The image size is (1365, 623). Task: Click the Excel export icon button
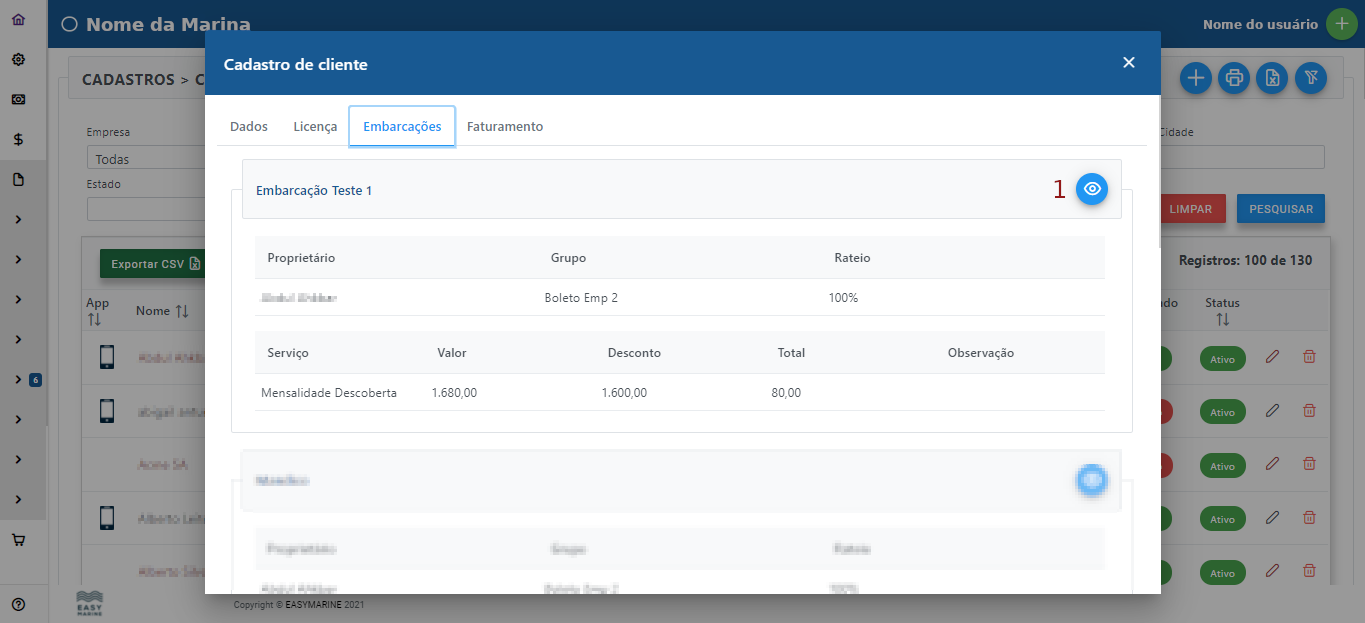[x=1272, y=78]
